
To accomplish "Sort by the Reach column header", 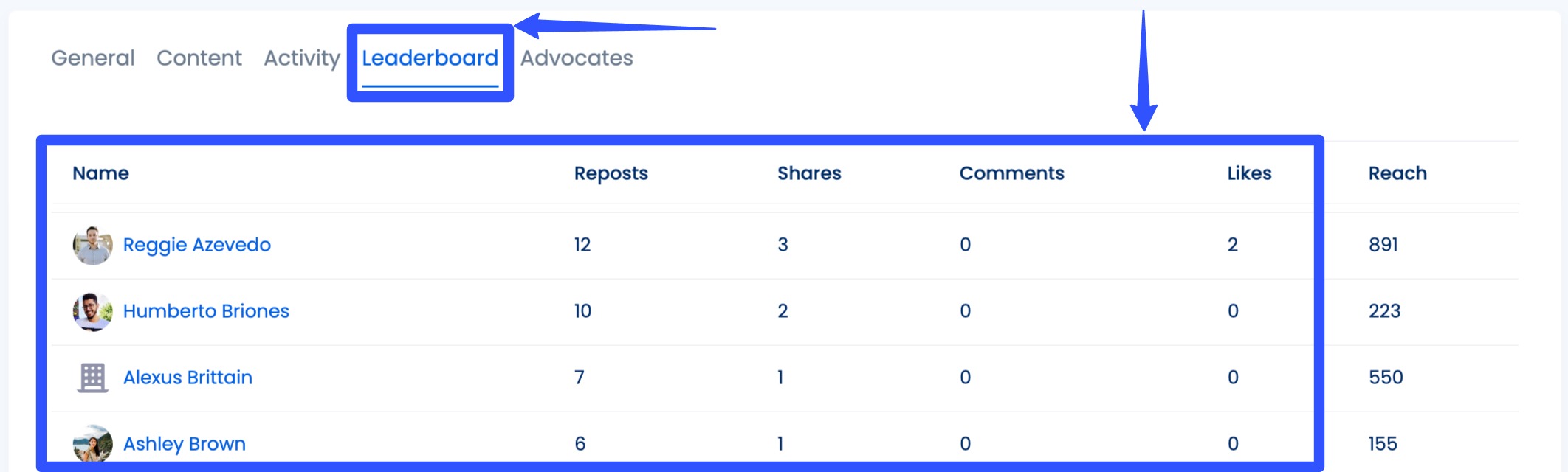I will pos(1397,173).
